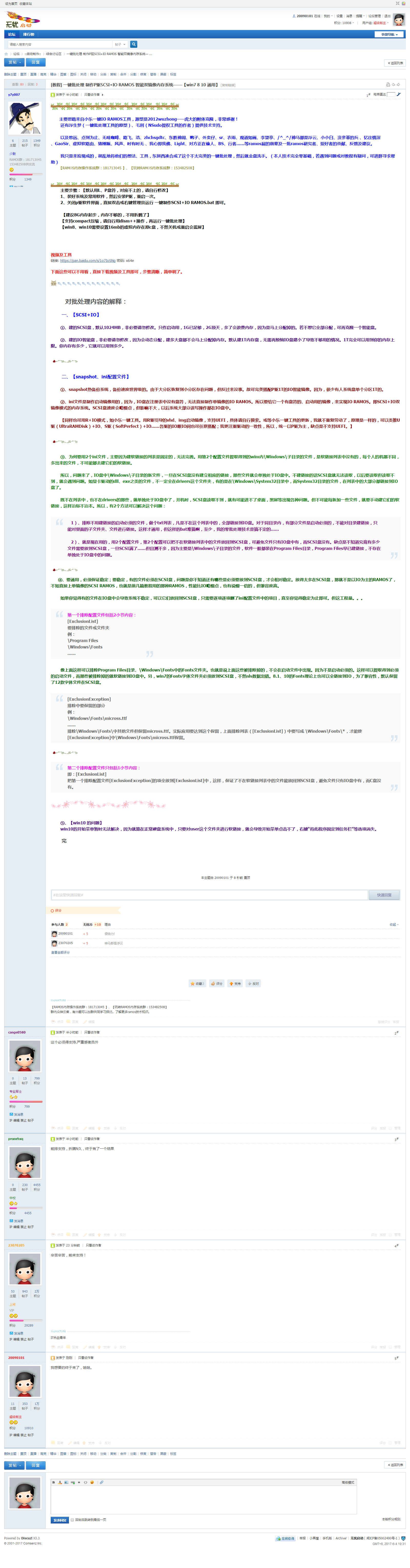
Task: Click author name y7y007
Action: [14, 94]
